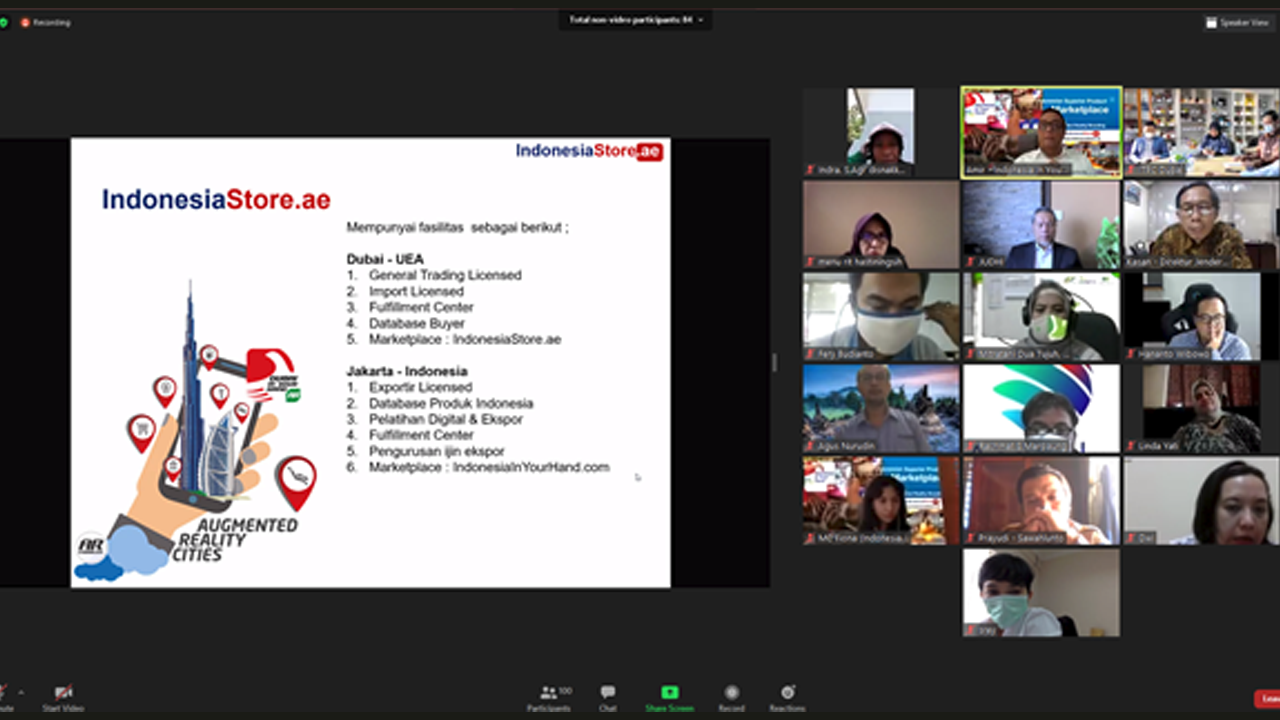The image size is (1280, 720).
Task: Select the hastiningsih video tile
Action: [881, 225]
